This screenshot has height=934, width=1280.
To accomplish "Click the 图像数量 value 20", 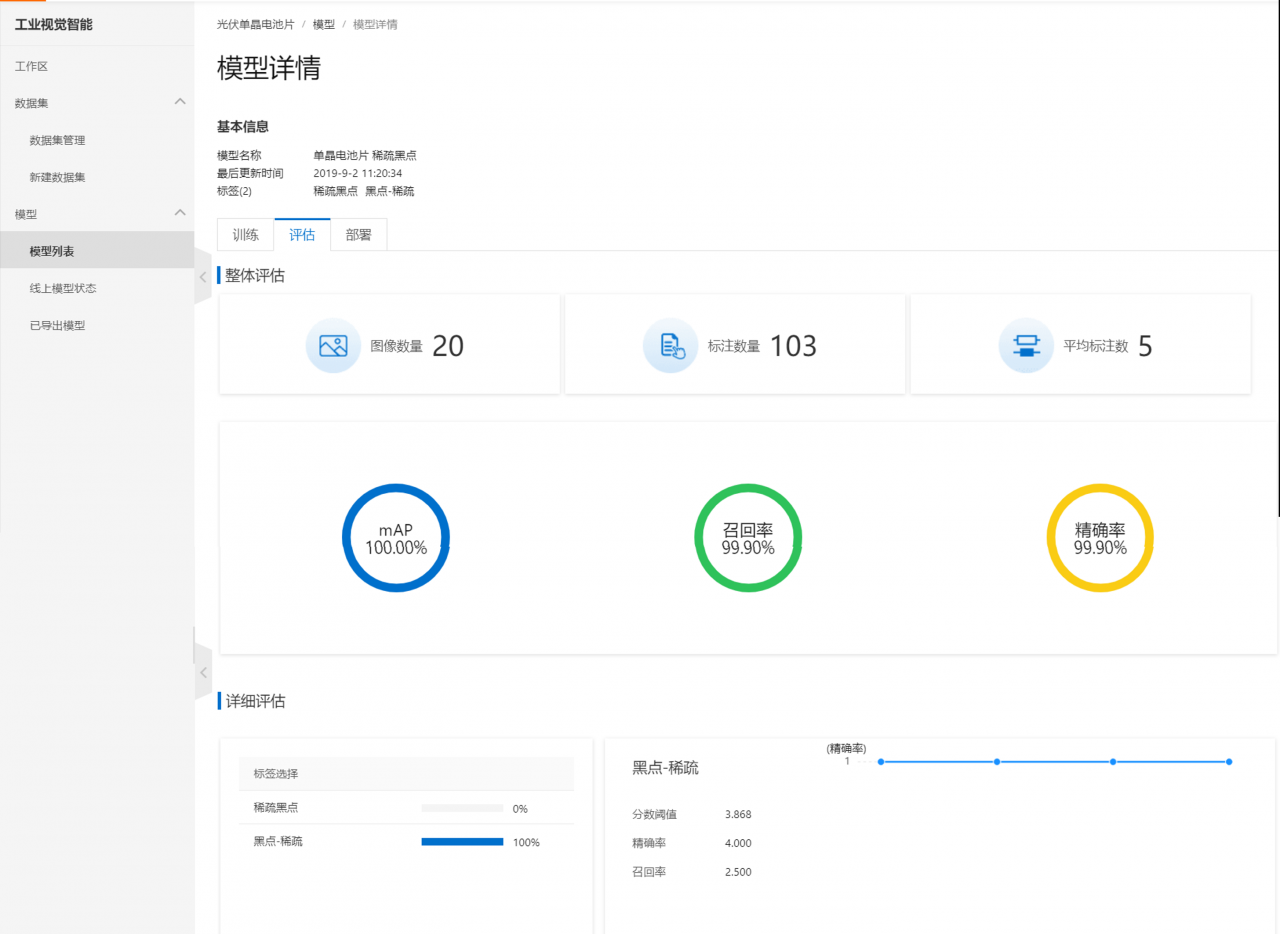I will 448,346.
